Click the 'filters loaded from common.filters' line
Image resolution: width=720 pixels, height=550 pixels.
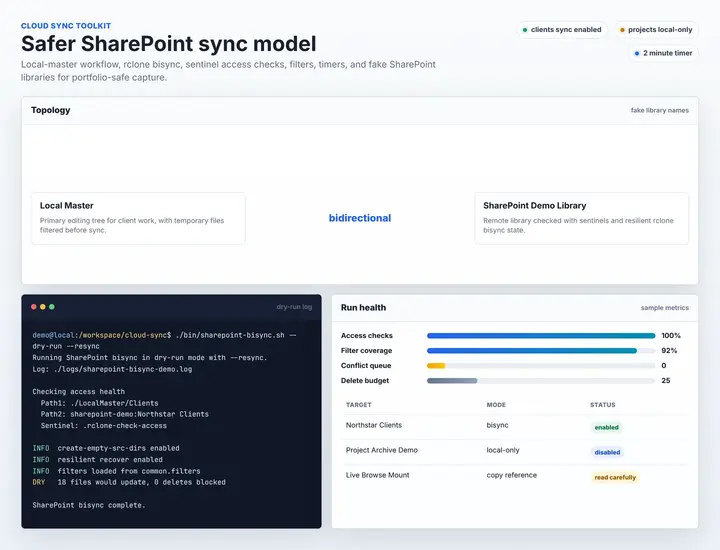click(116, 471)
